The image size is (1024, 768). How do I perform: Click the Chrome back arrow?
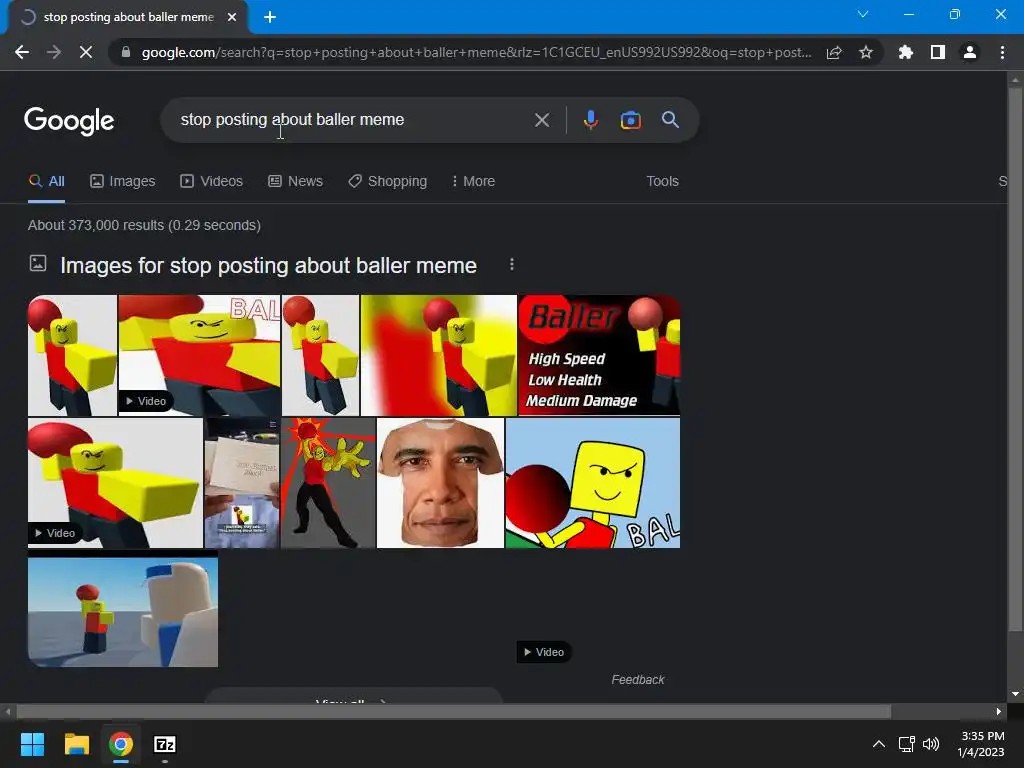coord(22,52)
